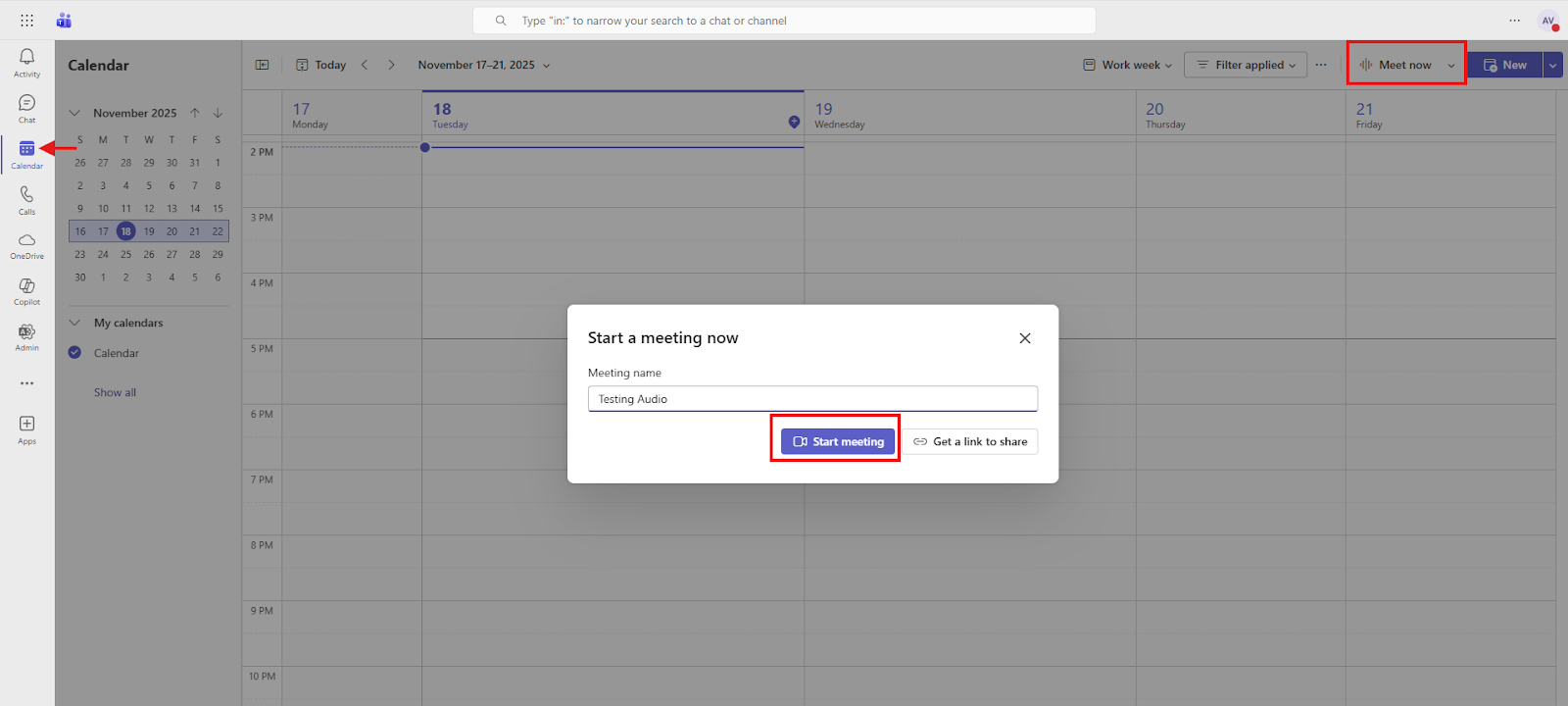Open the Filter applied dropdown
The width and height of the screenshot is (1568, 706).
coord(1246,65)
